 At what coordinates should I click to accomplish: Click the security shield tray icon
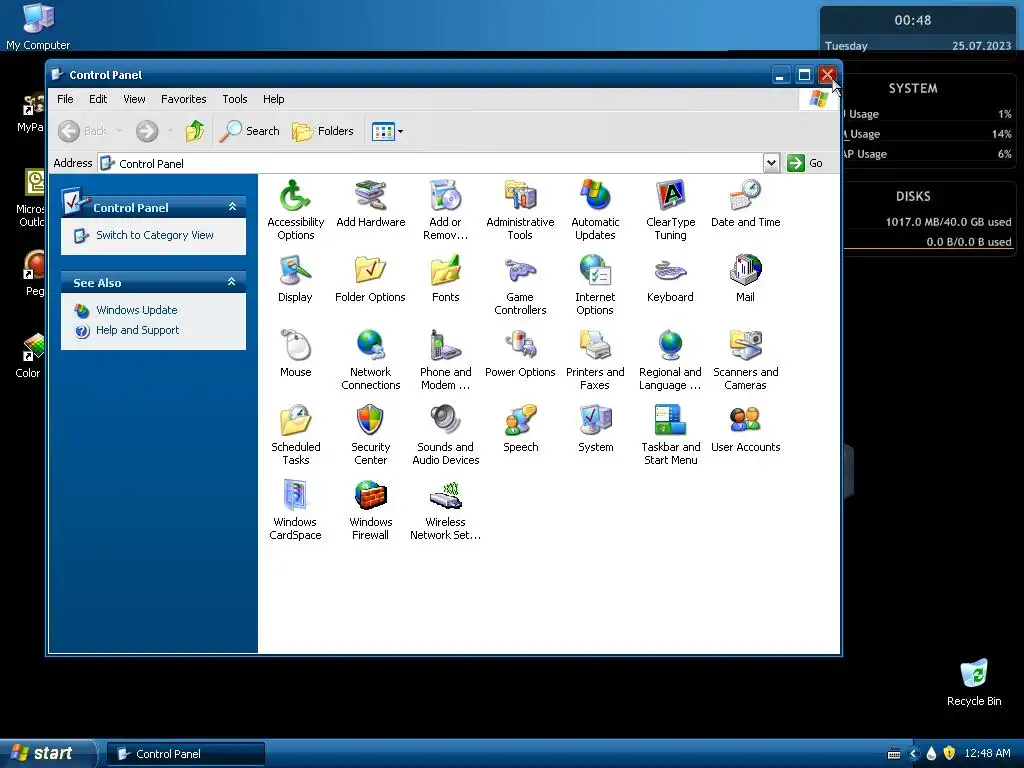click(x=949, y=754)
